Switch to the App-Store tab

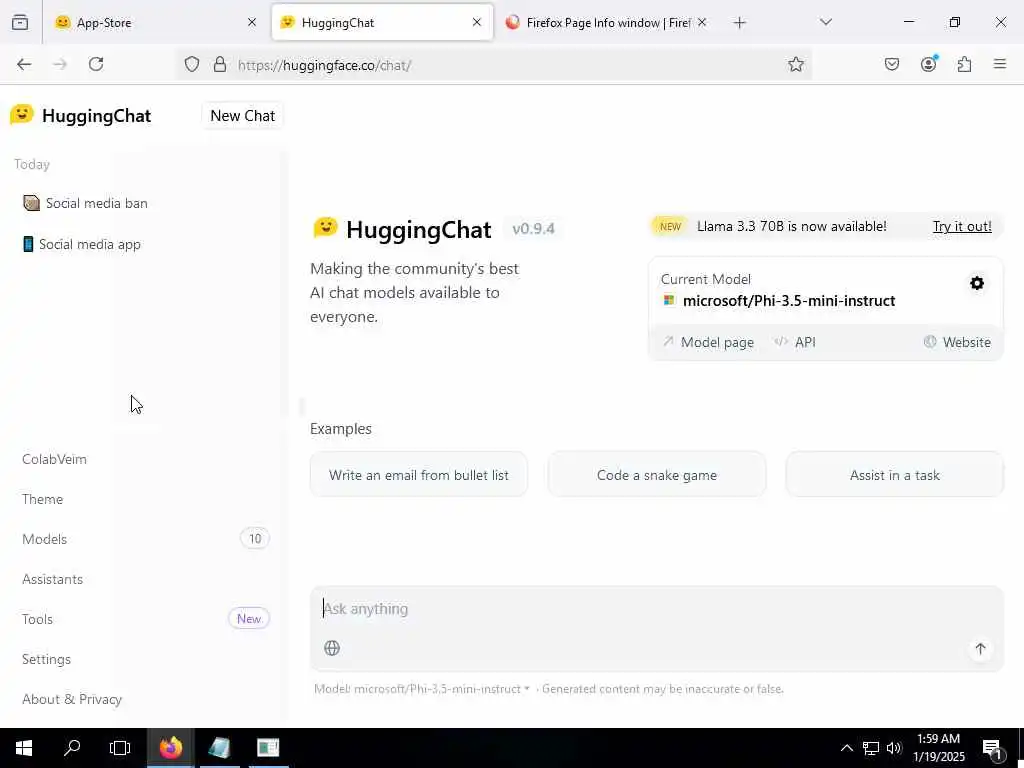[156, 23]
